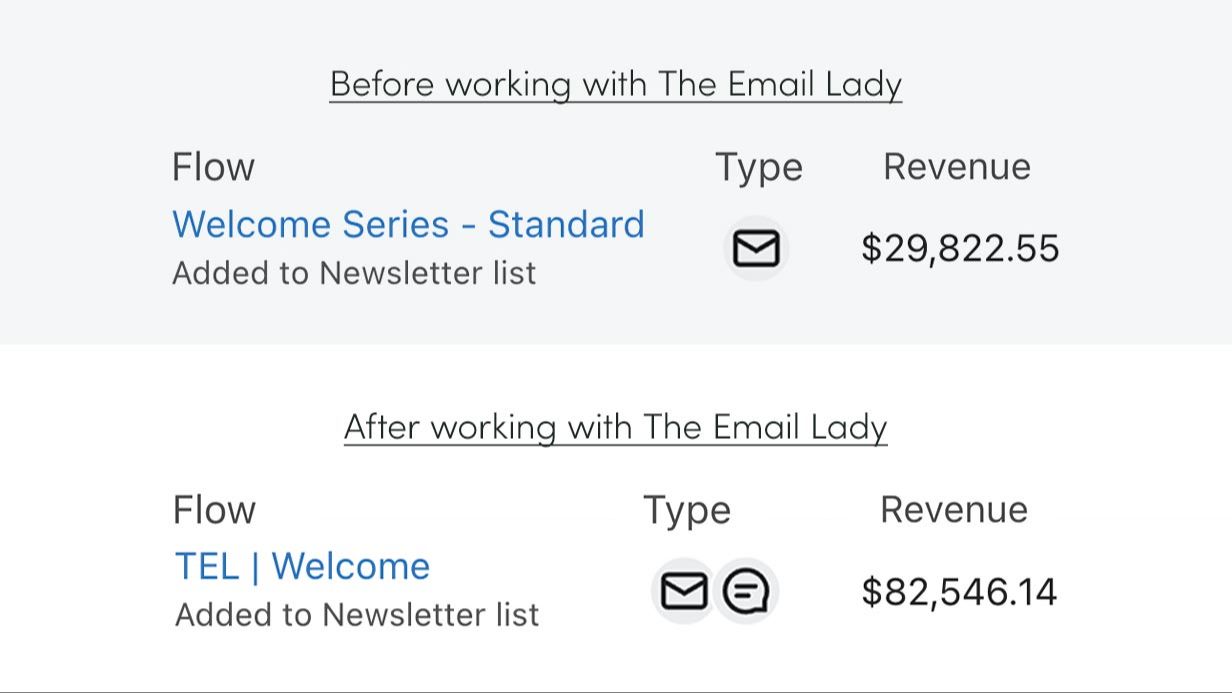Click the horizontal divider line at the bottom

[x=616, y=691]
